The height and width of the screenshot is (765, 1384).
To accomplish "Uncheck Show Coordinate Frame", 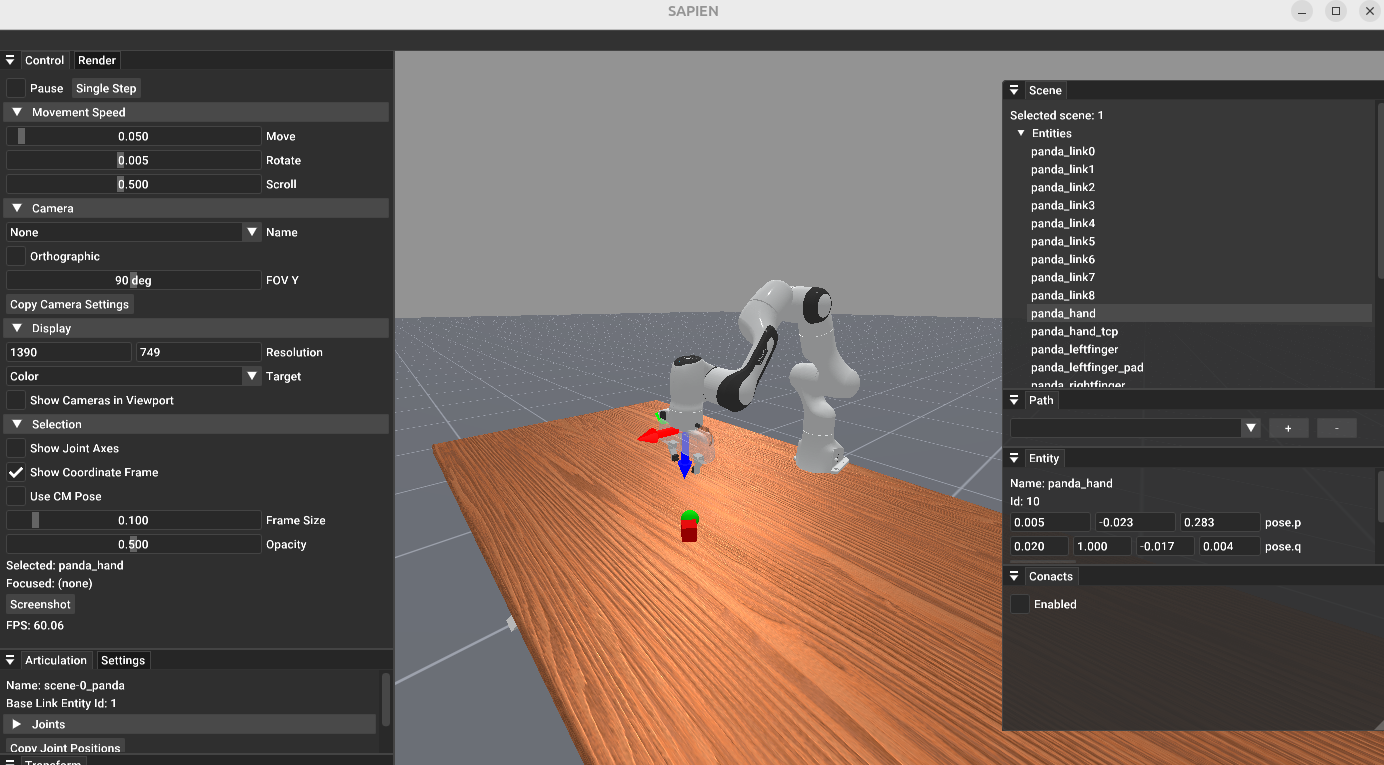I will click(16, 472).
